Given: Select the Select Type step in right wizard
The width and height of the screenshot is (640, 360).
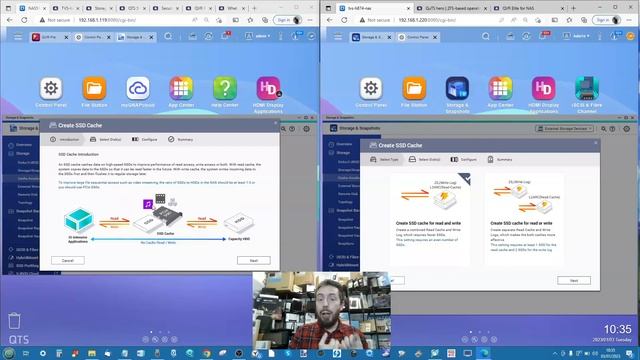Looking at the screenshot, I should 384,160.
